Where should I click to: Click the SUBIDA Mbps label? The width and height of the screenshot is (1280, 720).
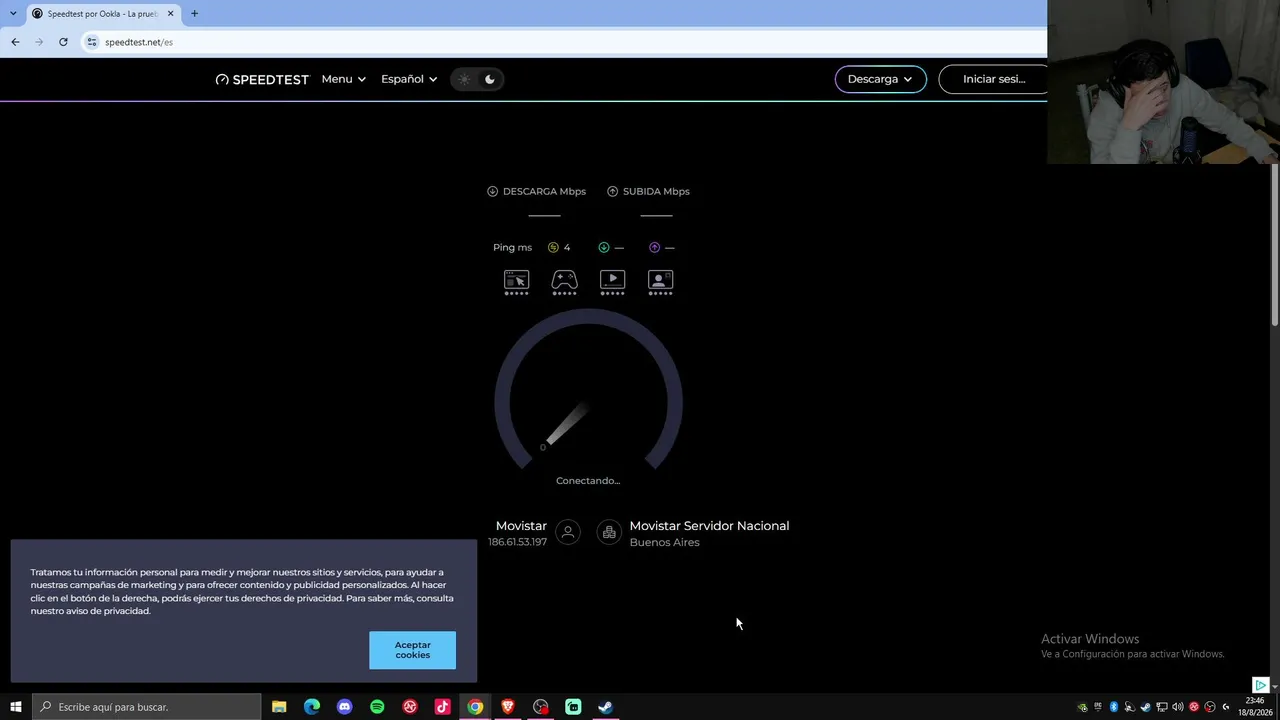[x=656, y=191]
